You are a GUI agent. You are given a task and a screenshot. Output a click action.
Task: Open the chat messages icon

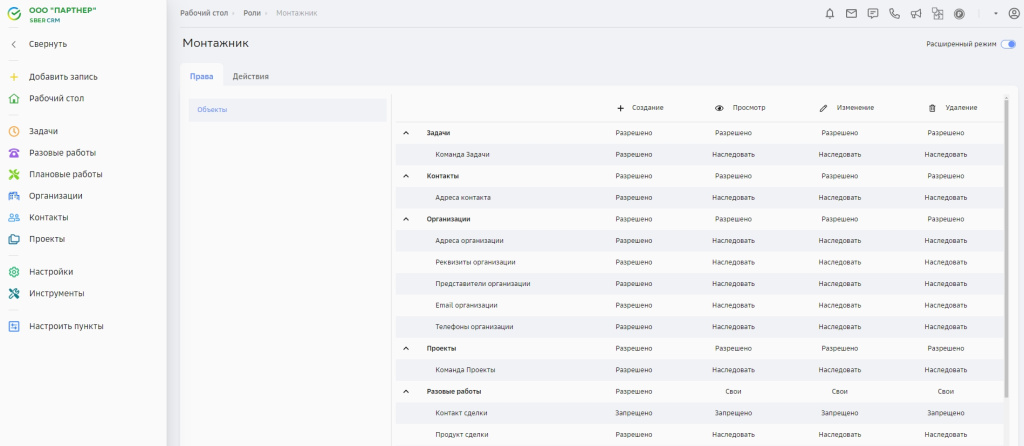(873, 13)
